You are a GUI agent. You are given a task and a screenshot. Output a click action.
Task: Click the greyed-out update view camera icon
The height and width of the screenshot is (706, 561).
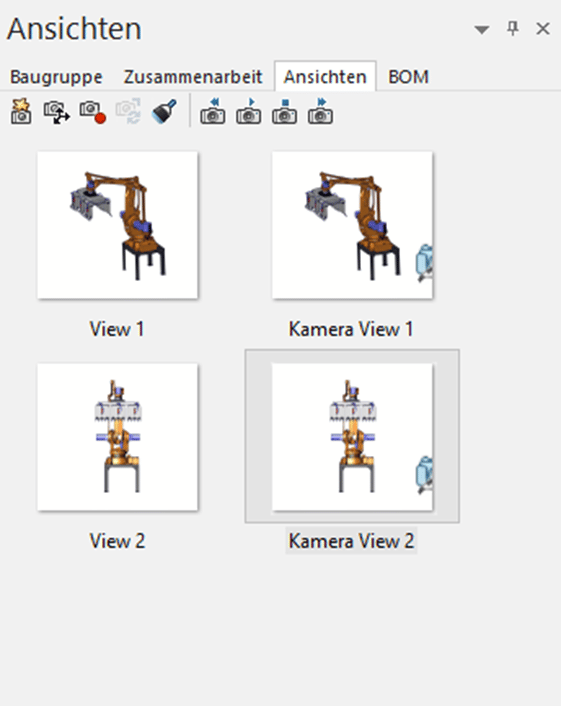128,111
